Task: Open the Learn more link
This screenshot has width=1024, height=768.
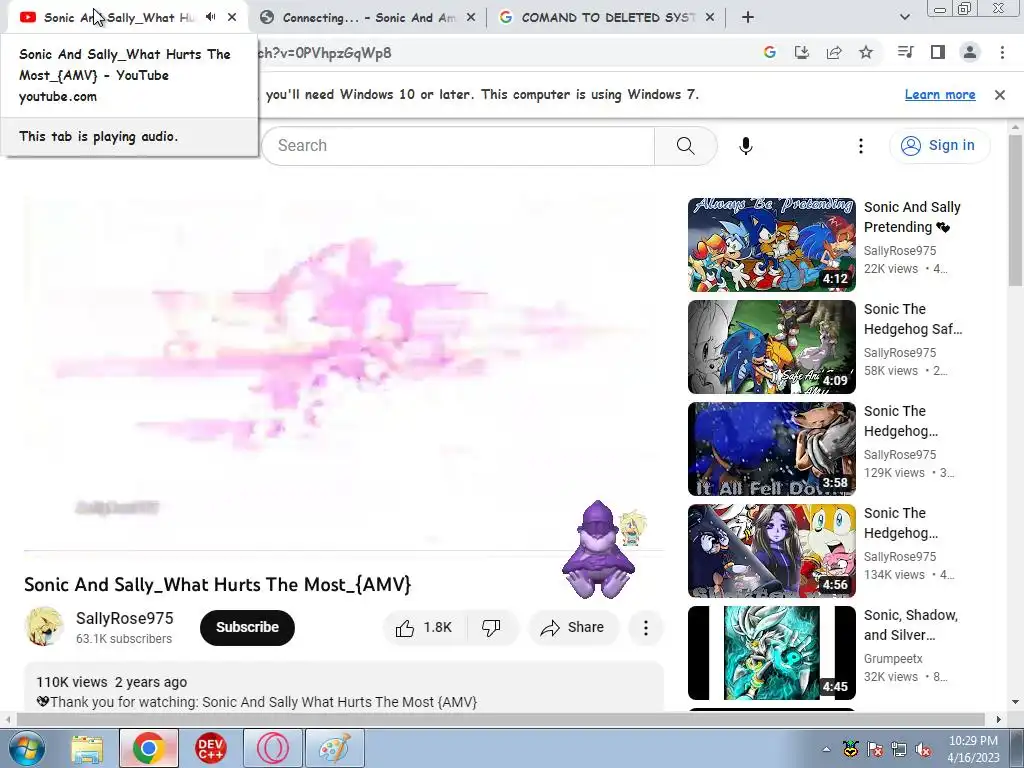Action: tap(940, 95)
